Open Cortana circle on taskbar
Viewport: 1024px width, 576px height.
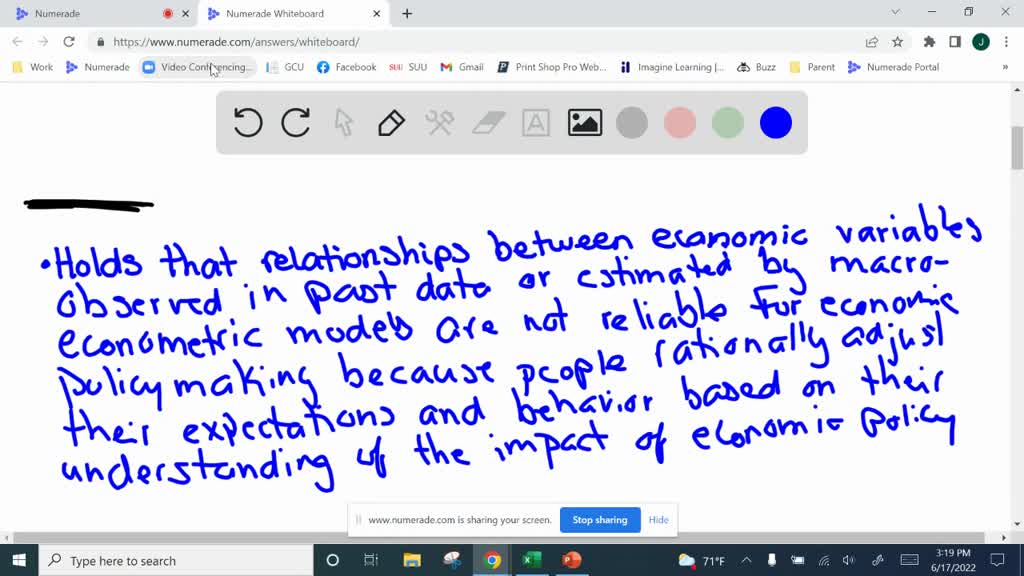(332, 560)
